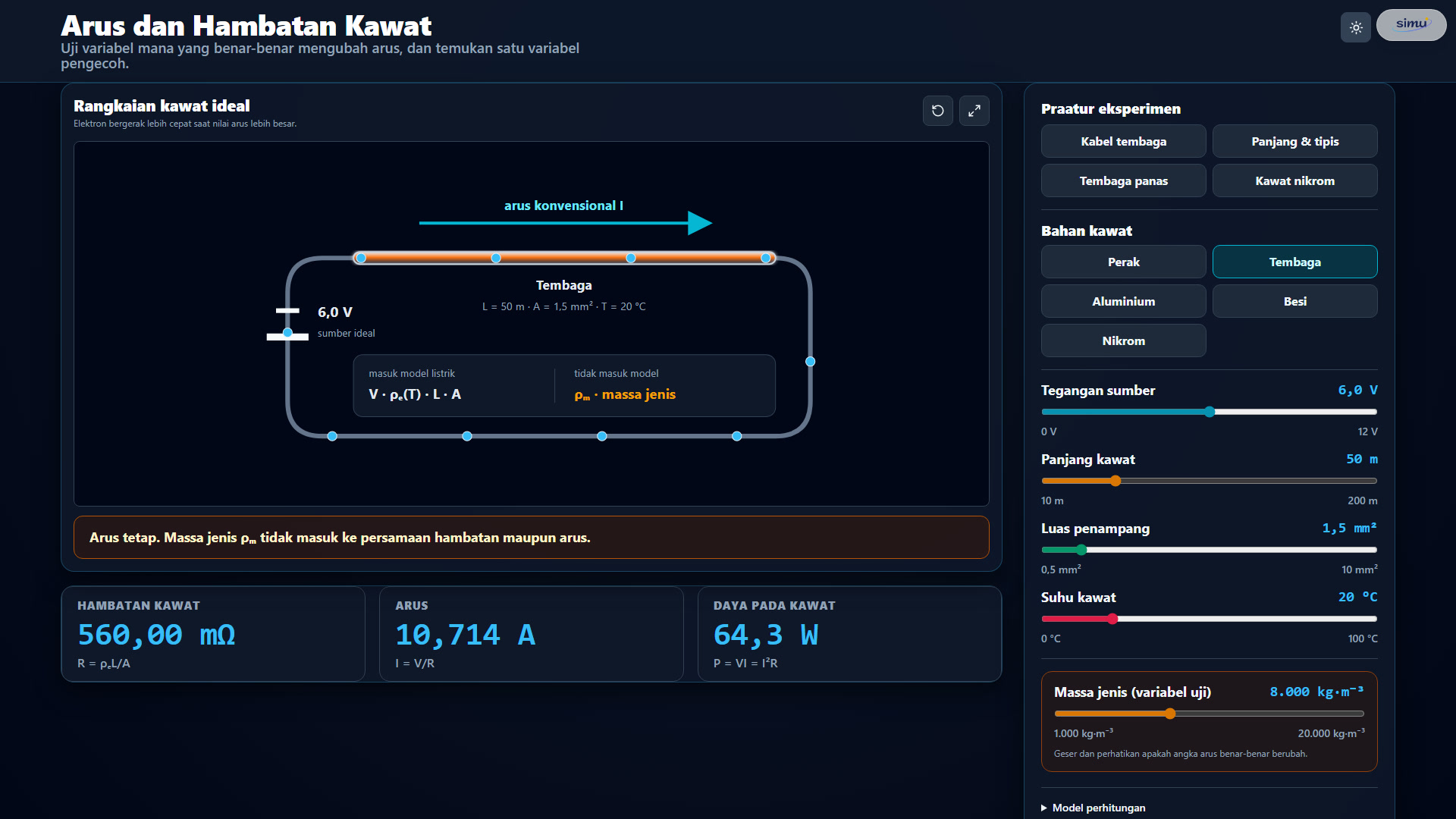Apply the Panjang & tipis preset

pos(1295,142)
